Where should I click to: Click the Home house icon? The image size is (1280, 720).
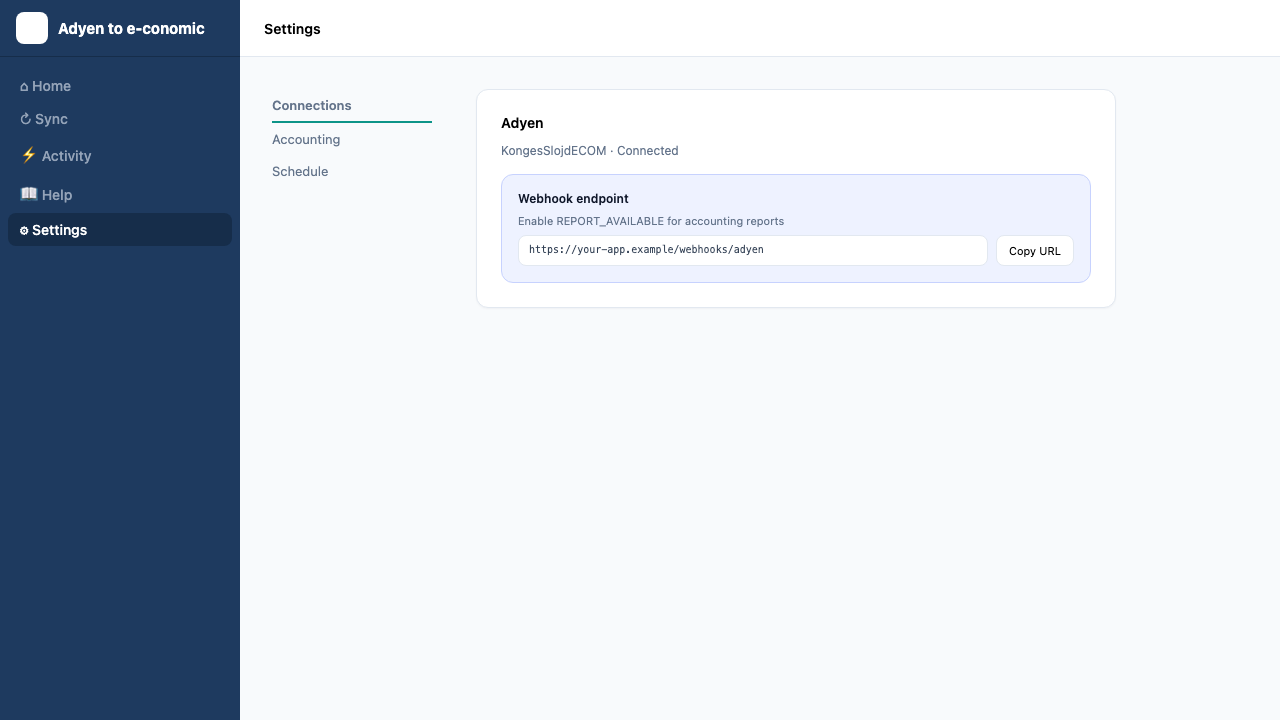24,87
